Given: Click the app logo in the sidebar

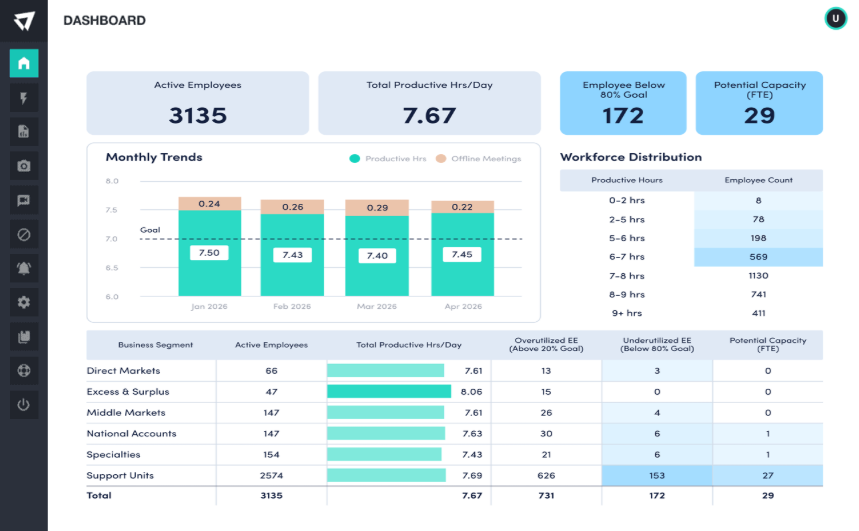Looking at the screenshot, I should coord(24,21).
